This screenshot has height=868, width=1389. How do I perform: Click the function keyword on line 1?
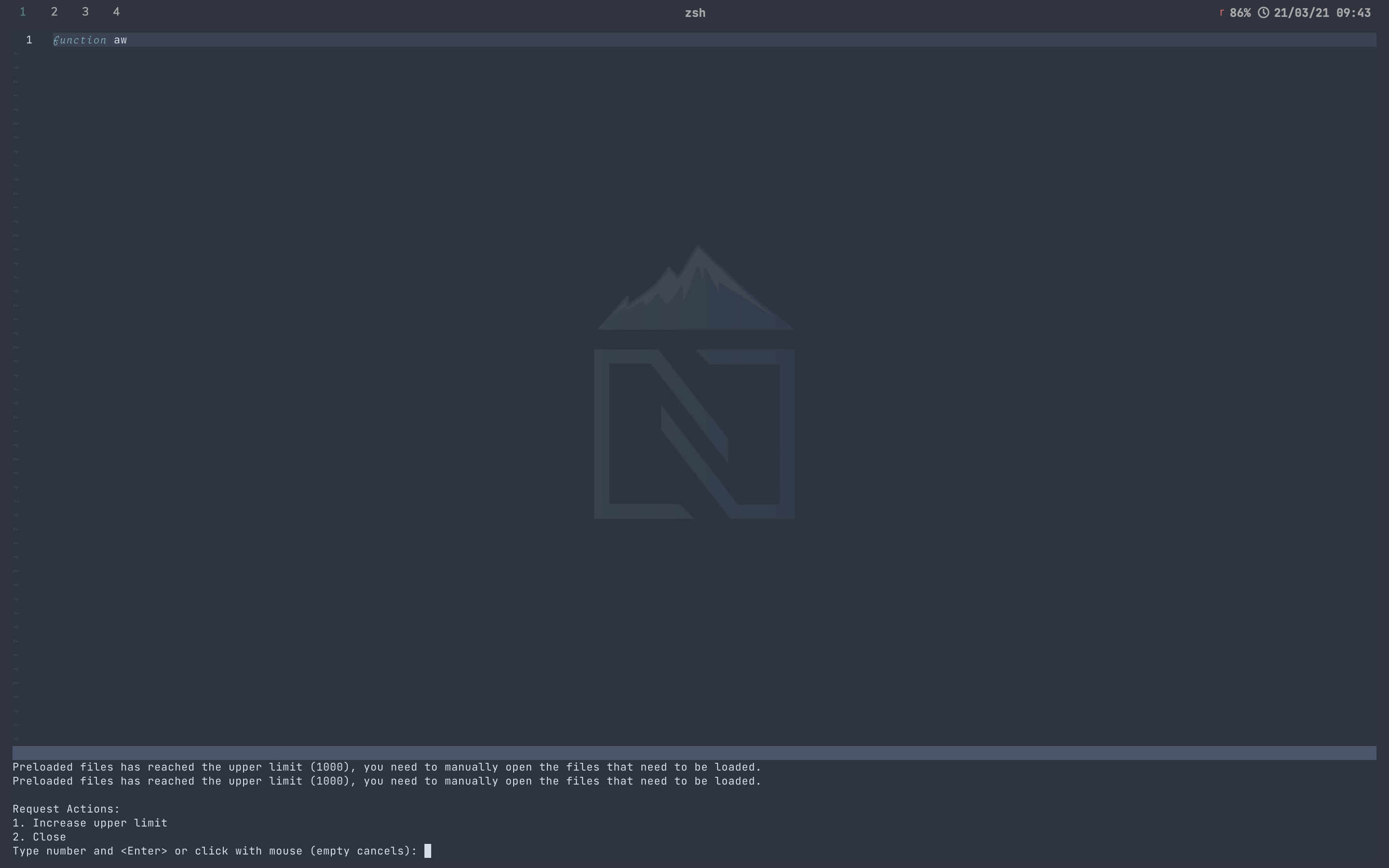click(x=80, y=40)
